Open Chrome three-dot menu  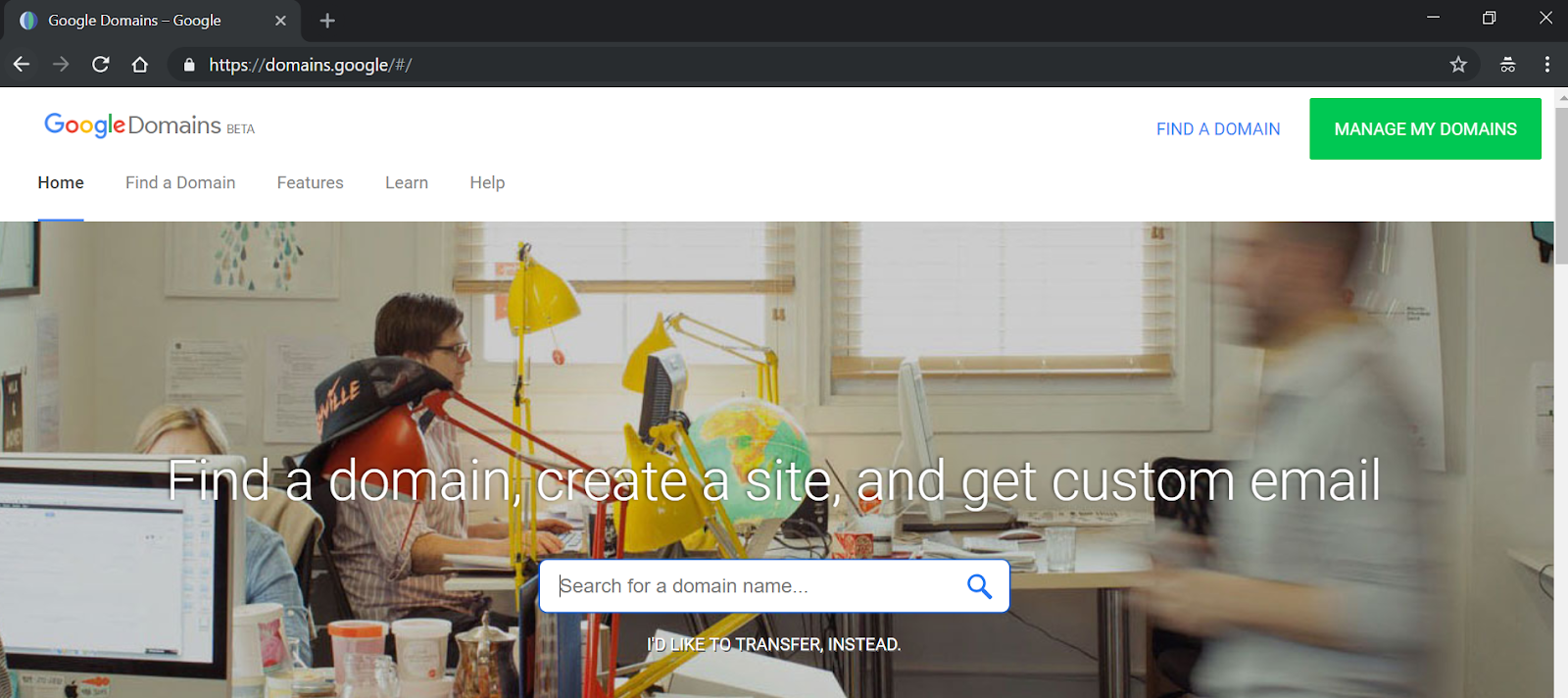click(1547, 65)
